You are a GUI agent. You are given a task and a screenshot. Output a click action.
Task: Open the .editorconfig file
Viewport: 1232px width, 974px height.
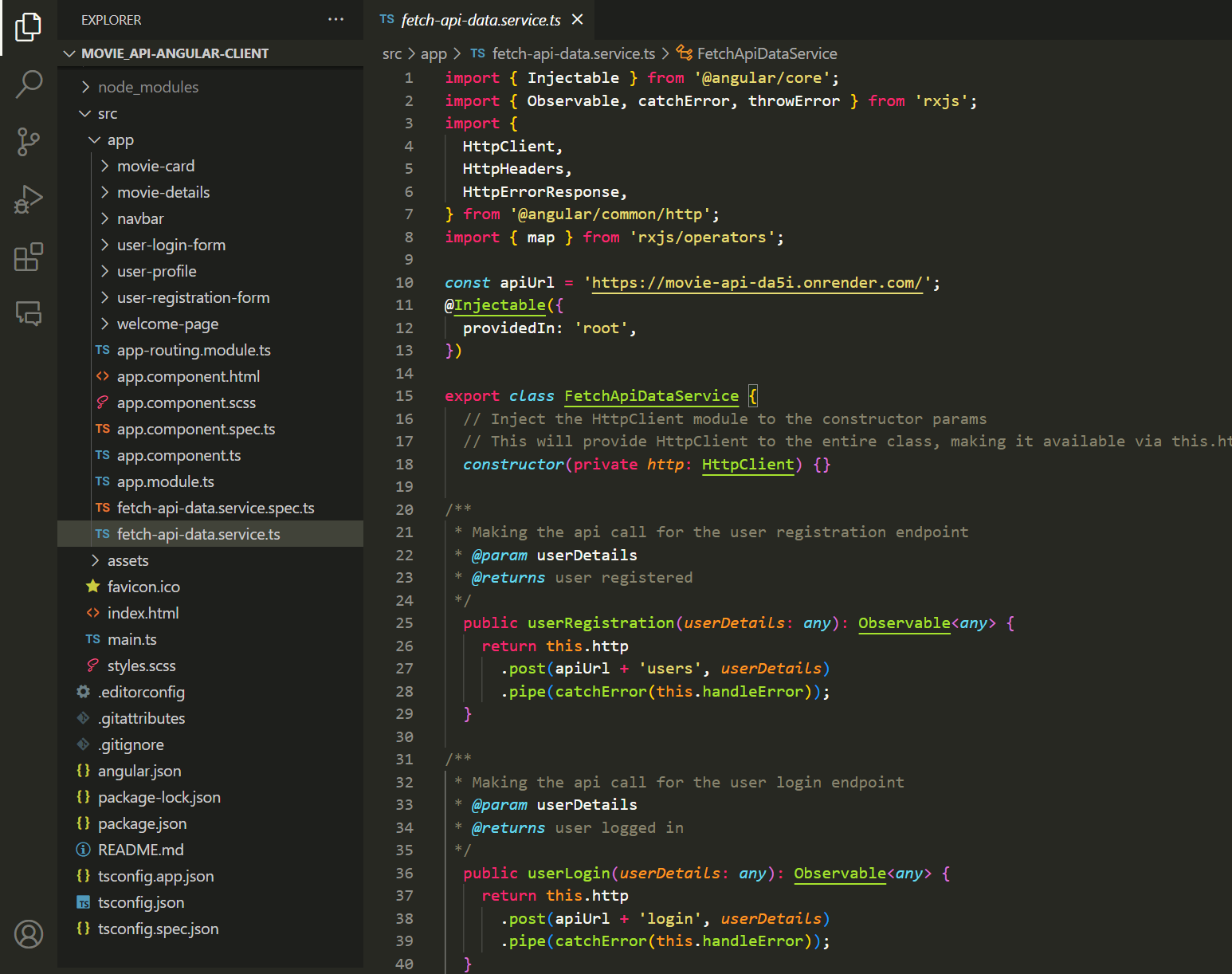pyautogui.click(x=210, y=692)
